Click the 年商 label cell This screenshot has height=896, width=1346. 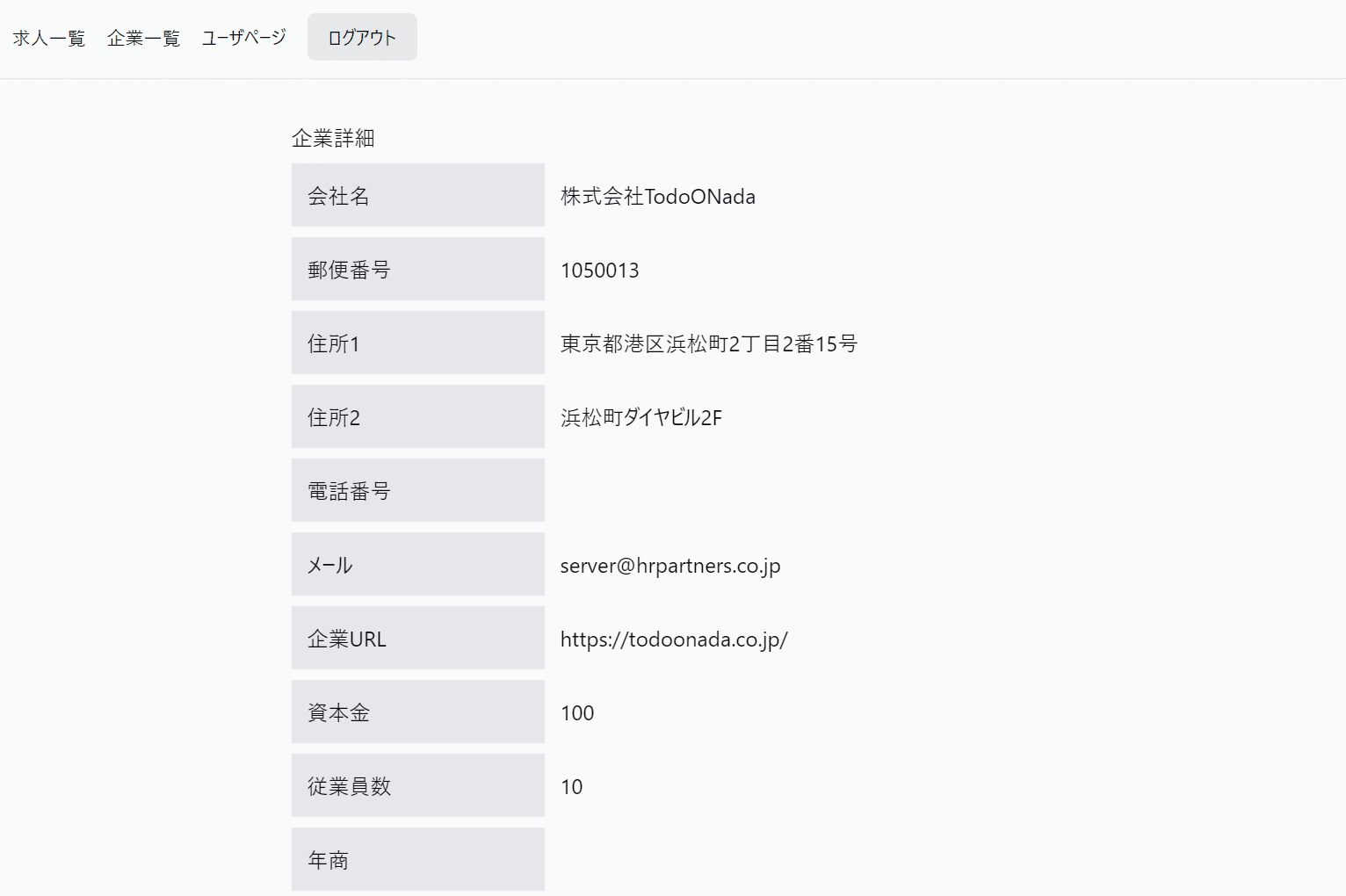point(417,859)
